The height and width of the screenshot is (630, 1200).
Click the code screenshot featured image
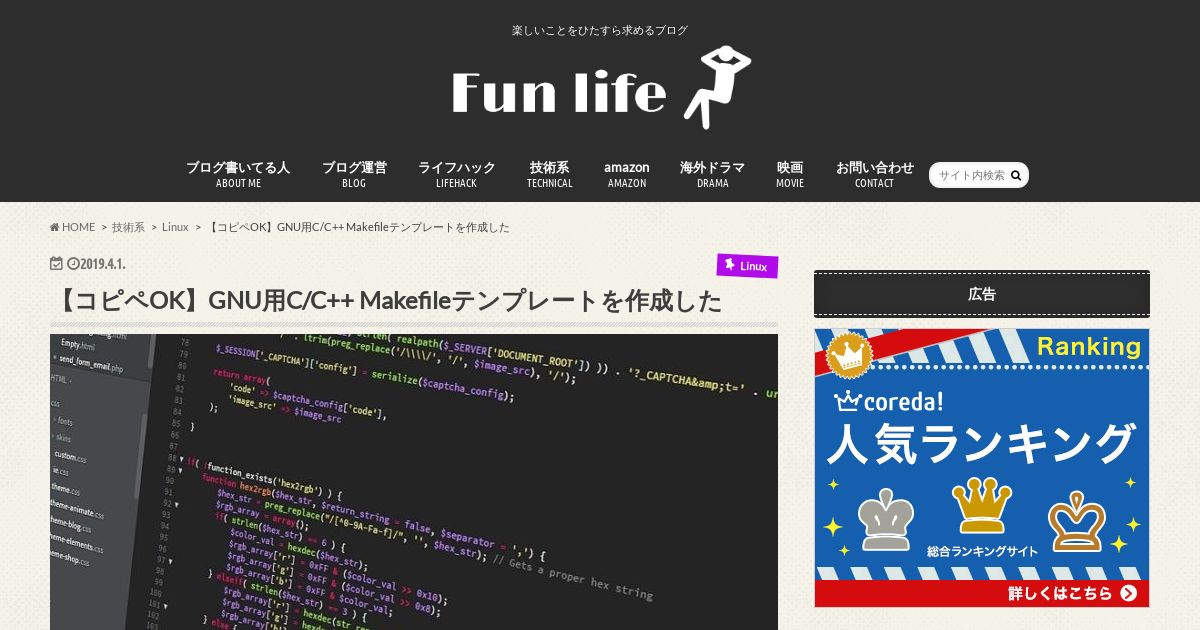coord(414,482)
